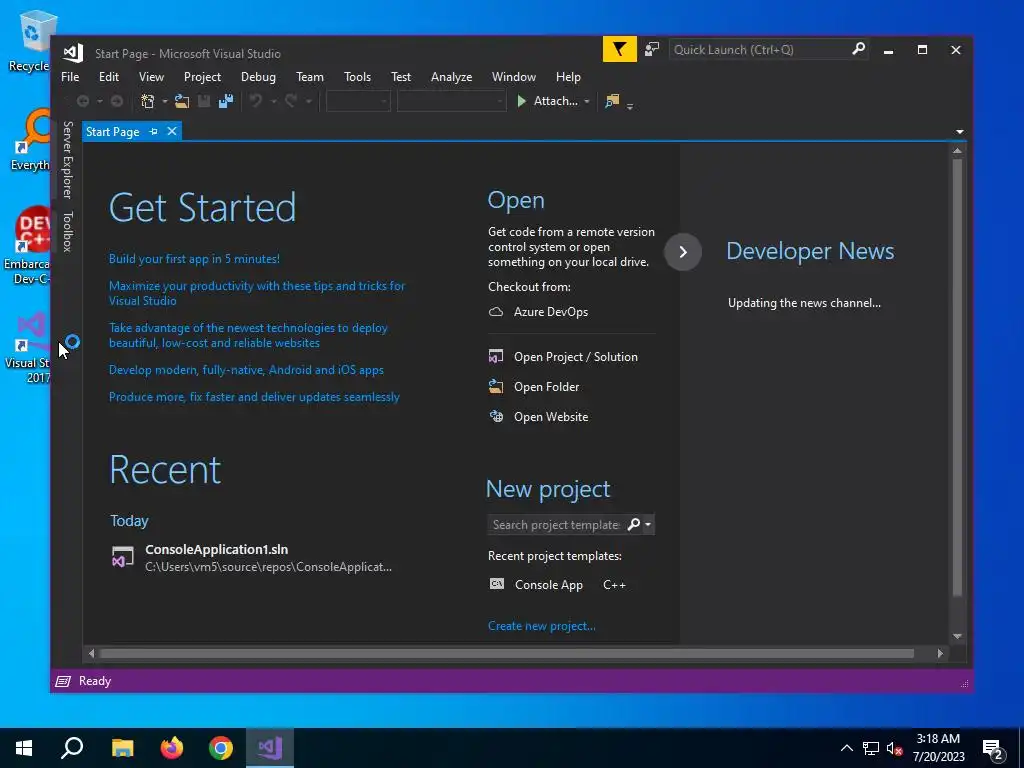Click the Redo toolbar icon

point(291,101)
